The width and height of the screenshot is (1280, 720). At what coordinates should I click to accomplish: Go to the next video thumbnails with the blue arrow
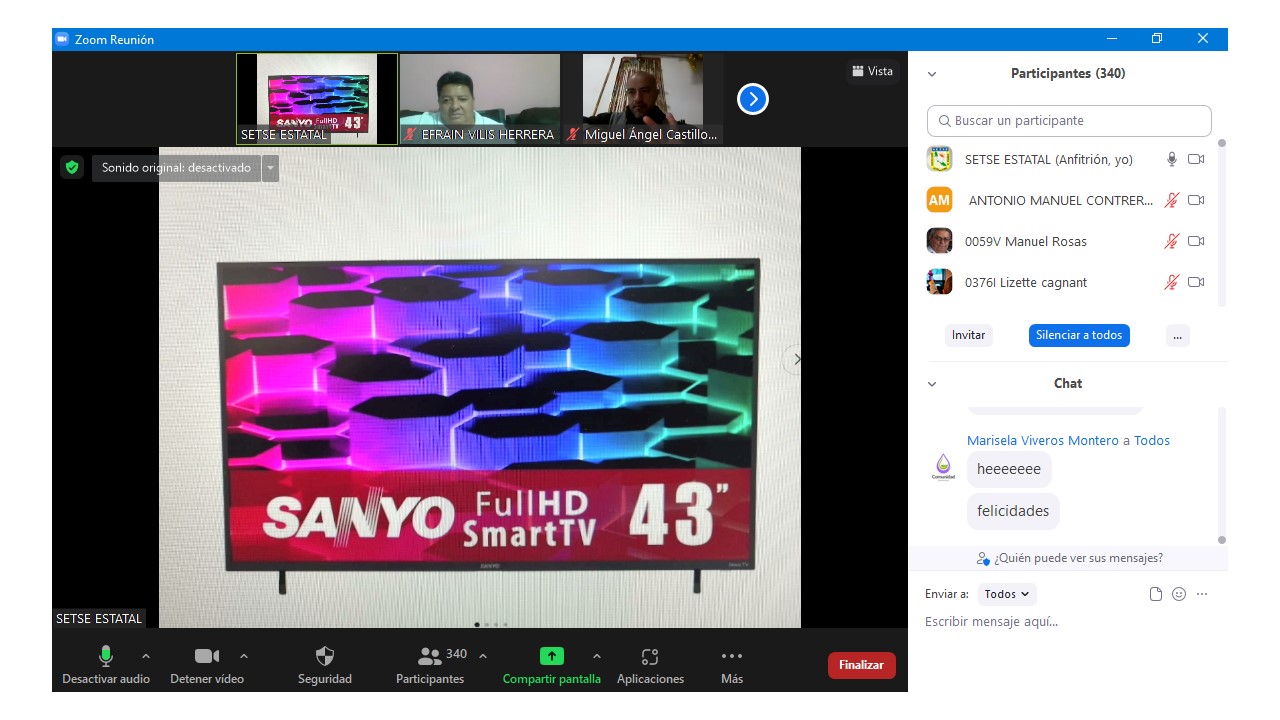coord(753,99)
